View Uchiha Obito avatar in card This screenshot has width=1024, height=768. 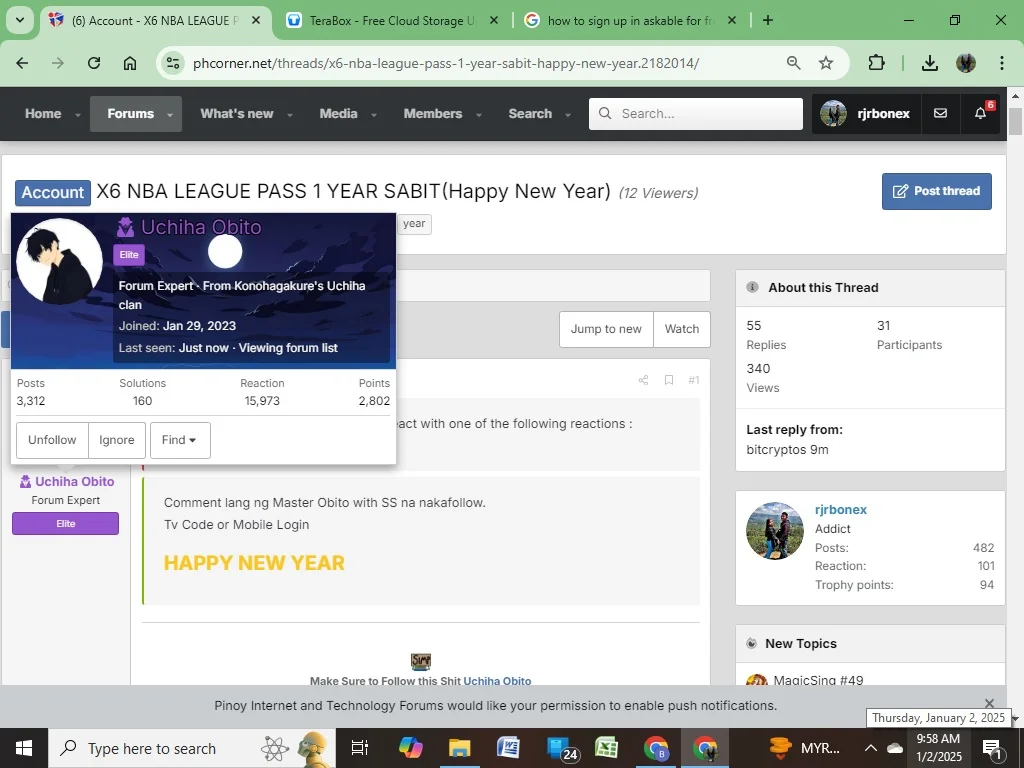pyautogui.click(x=59, y=261)
